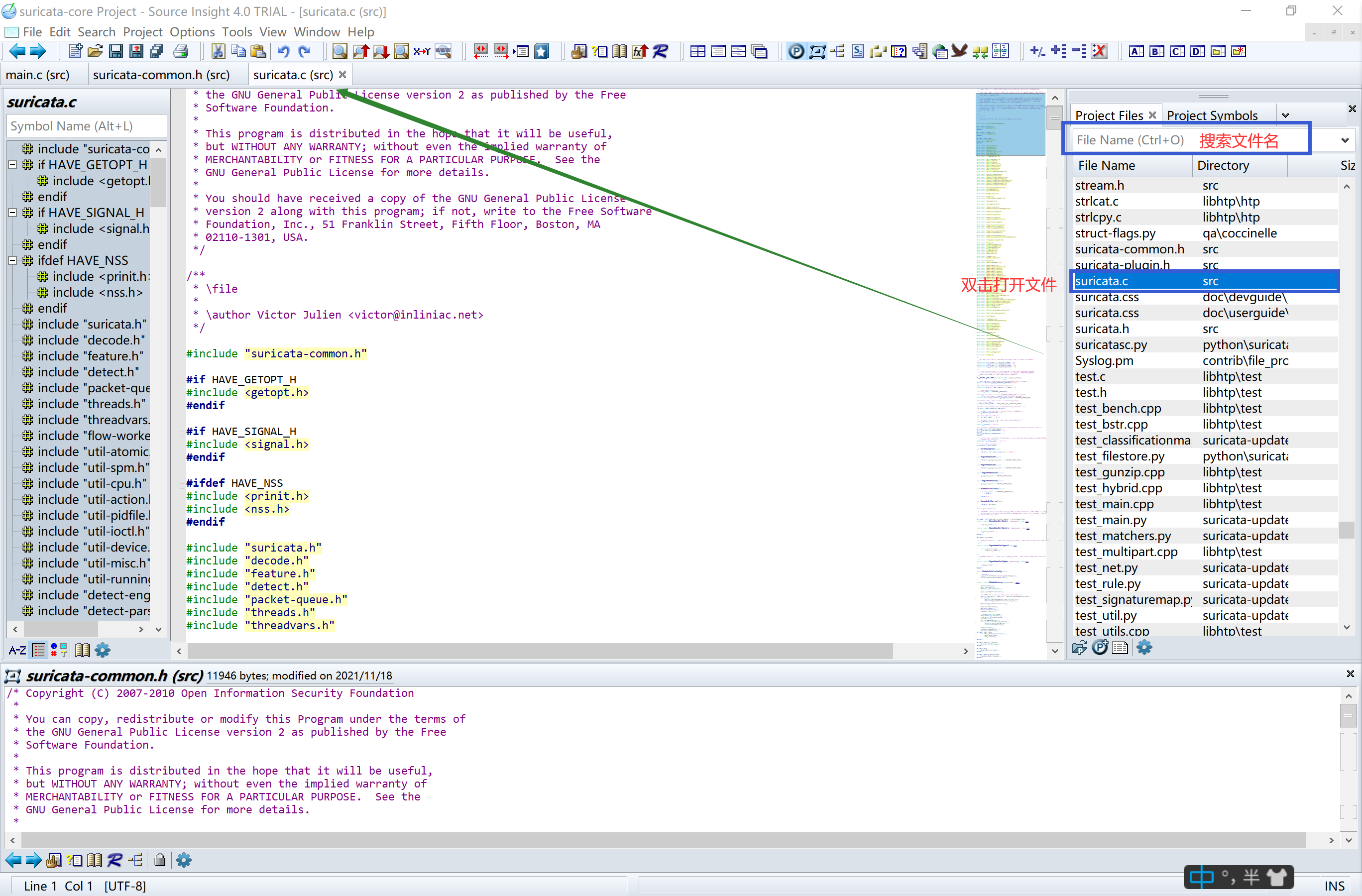
Task: Toggle the lock icon in Context Window
Action: 160,860
